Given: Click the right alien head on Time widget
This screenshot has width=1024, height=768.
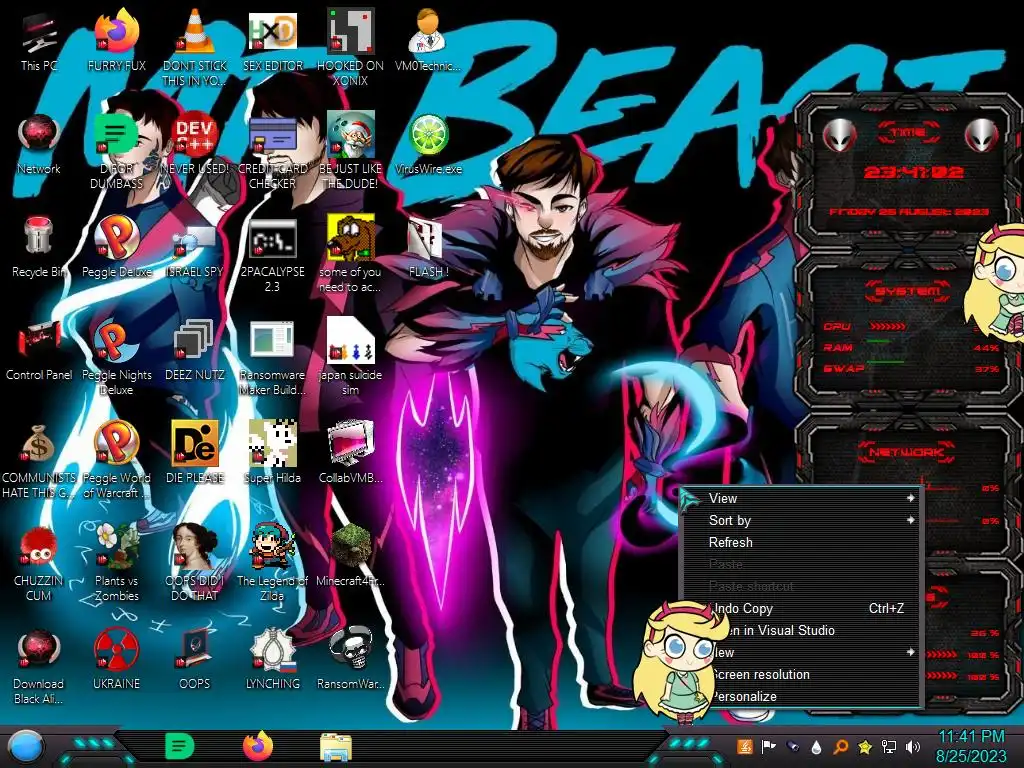Looking at the screenshot, I should (982, 135).
